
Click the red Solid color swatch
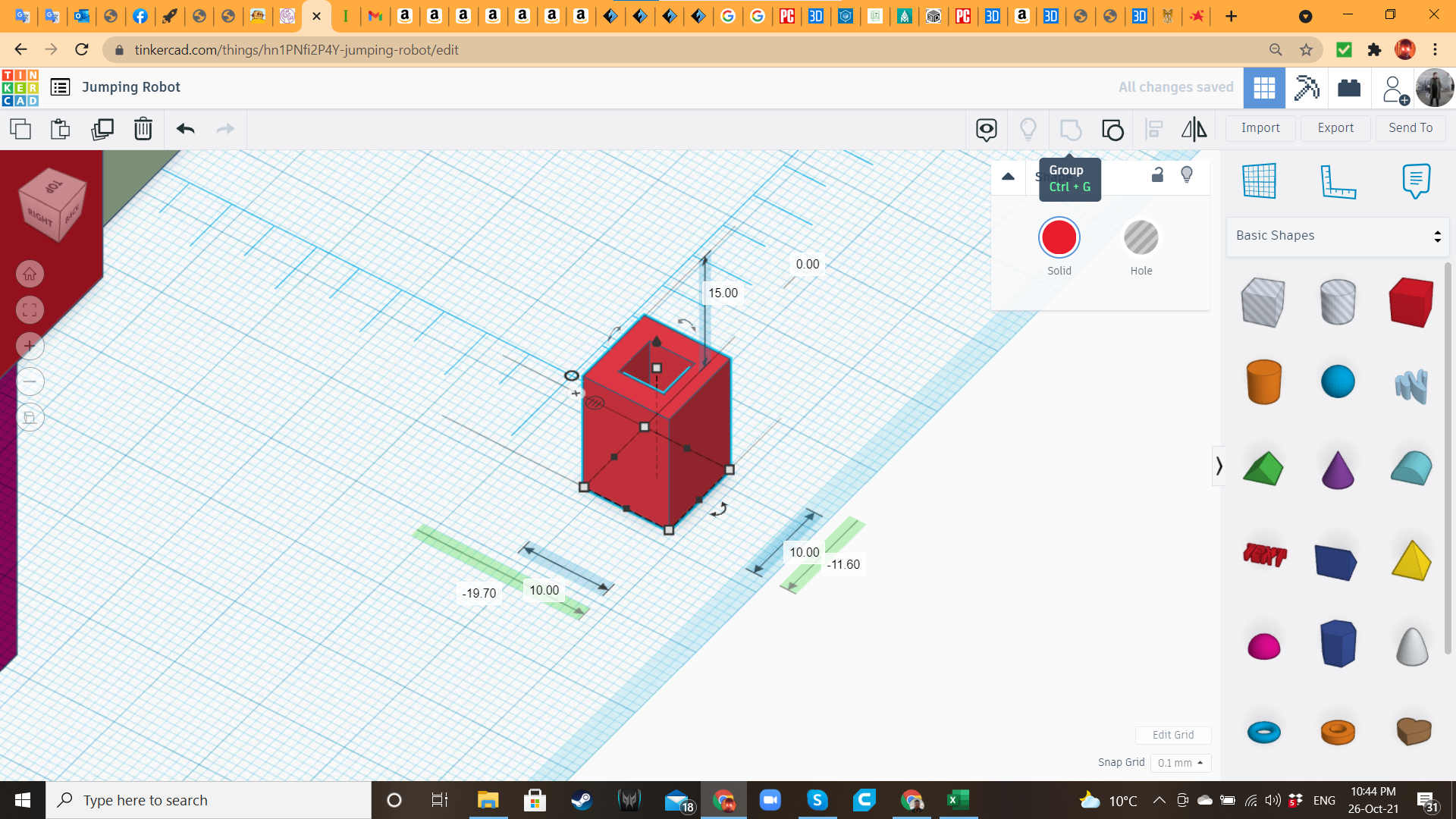pos(1059,238)
